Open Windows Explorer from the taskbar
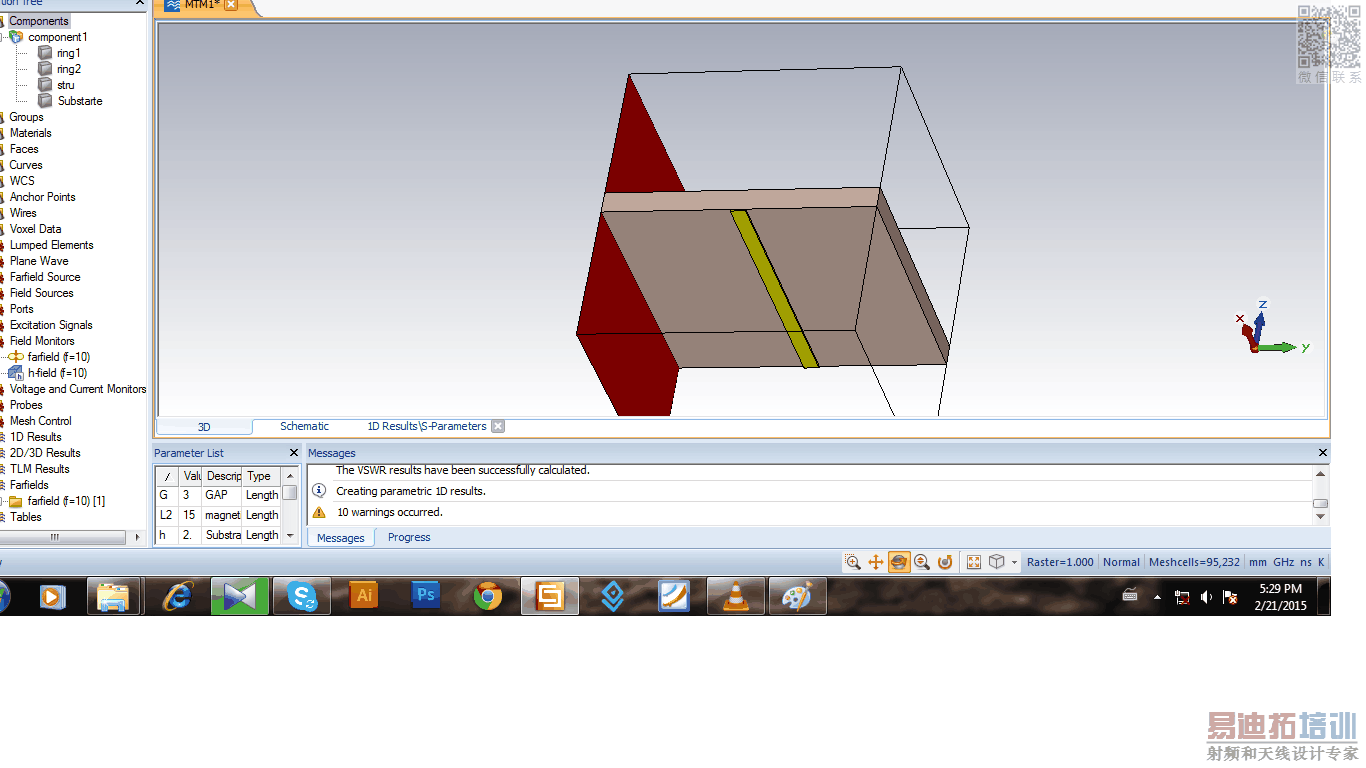Viewport: 1366px width, 768px height. coord(113,596)
